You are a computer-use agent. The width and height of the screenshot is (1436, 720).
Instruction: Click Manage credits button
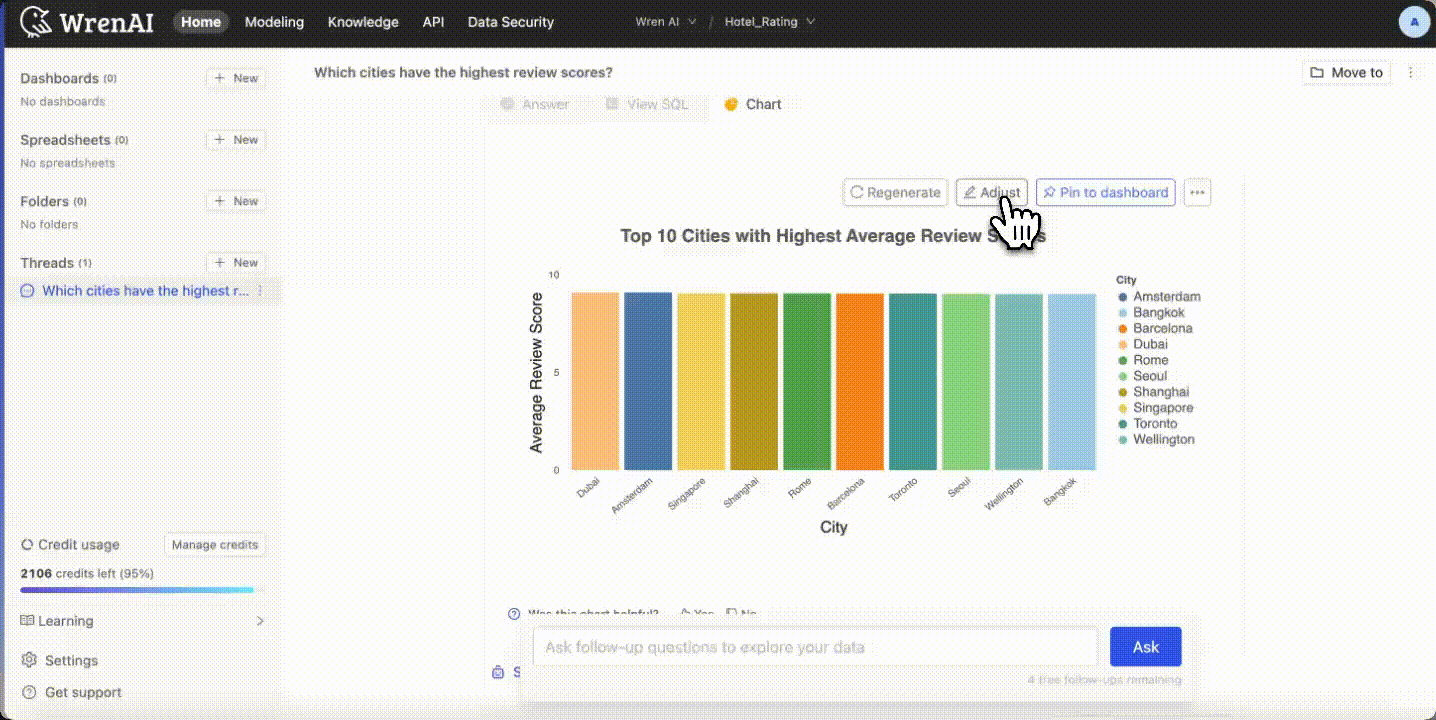click(x=215, y=545)
